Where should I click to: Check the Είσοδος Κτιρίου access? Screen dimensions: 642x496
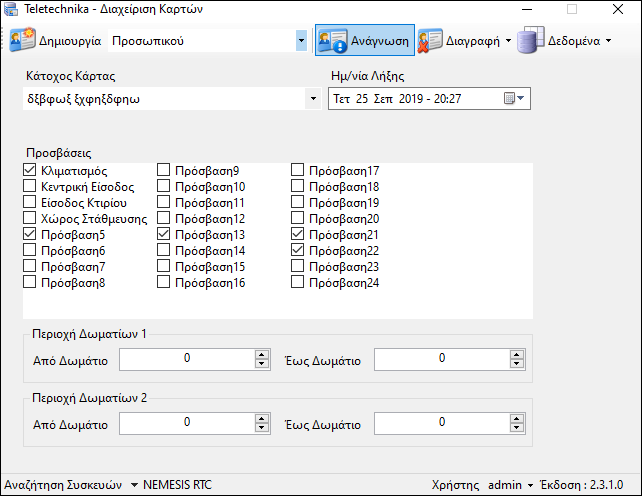tap(29, 202)
